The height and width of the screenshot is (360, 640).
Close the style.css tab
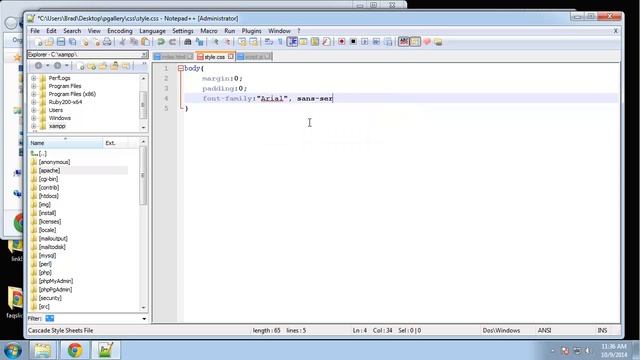(231, 57)
